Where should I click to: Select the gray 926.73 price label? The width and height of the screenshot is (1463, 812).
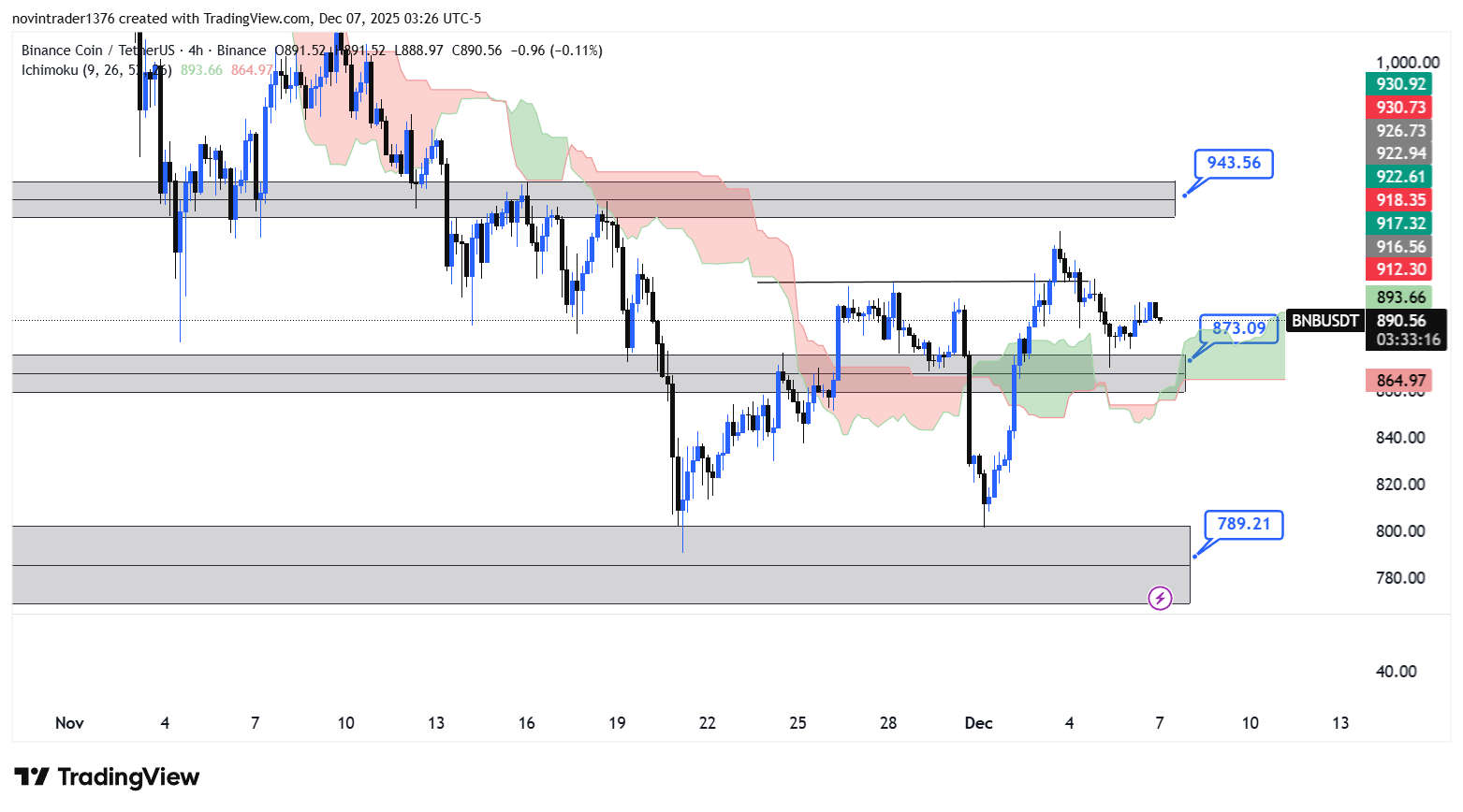coord(1400,131)
